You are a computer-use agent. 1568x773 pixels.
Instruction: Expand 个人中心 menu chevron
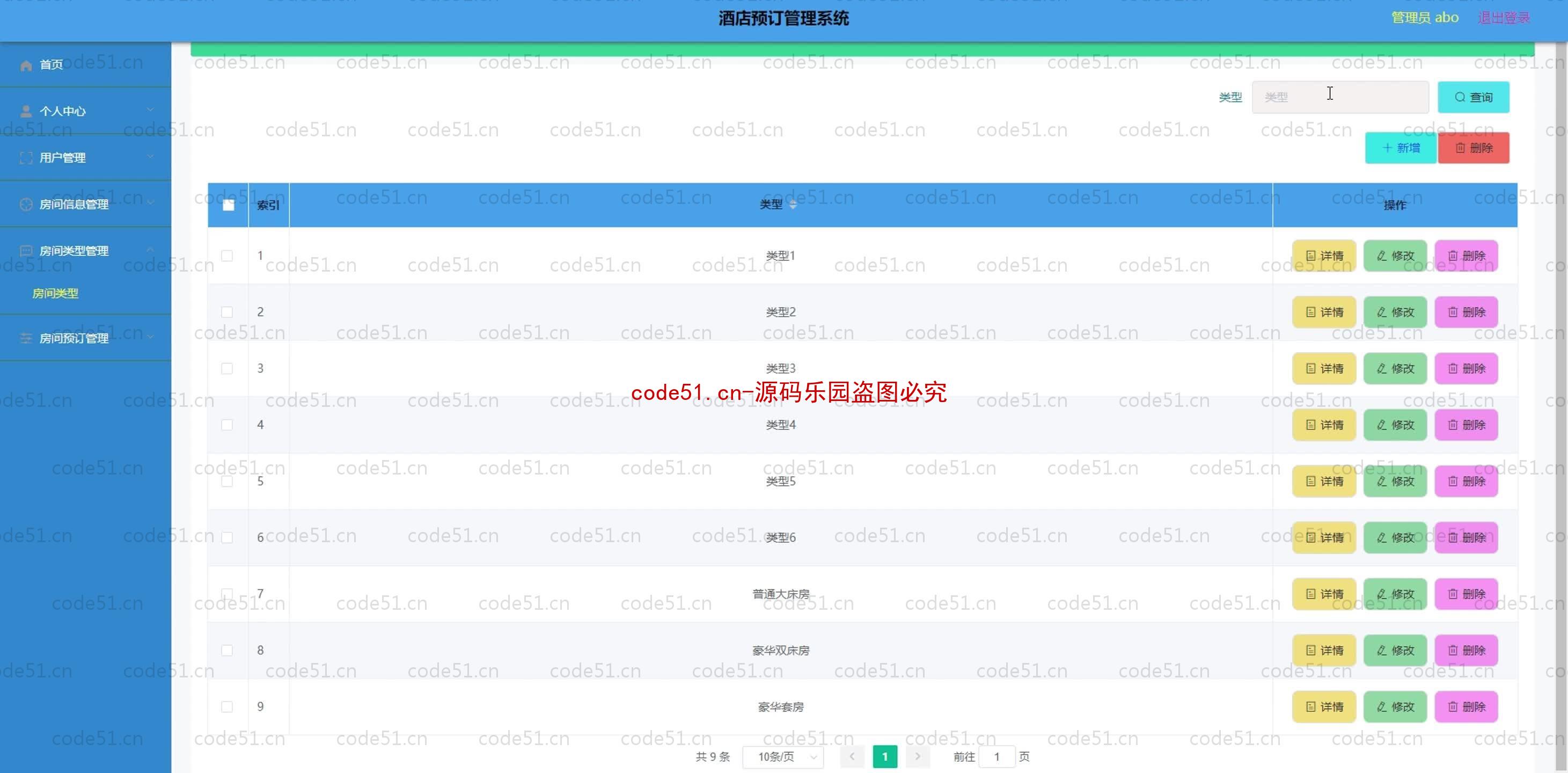(150, 110)
